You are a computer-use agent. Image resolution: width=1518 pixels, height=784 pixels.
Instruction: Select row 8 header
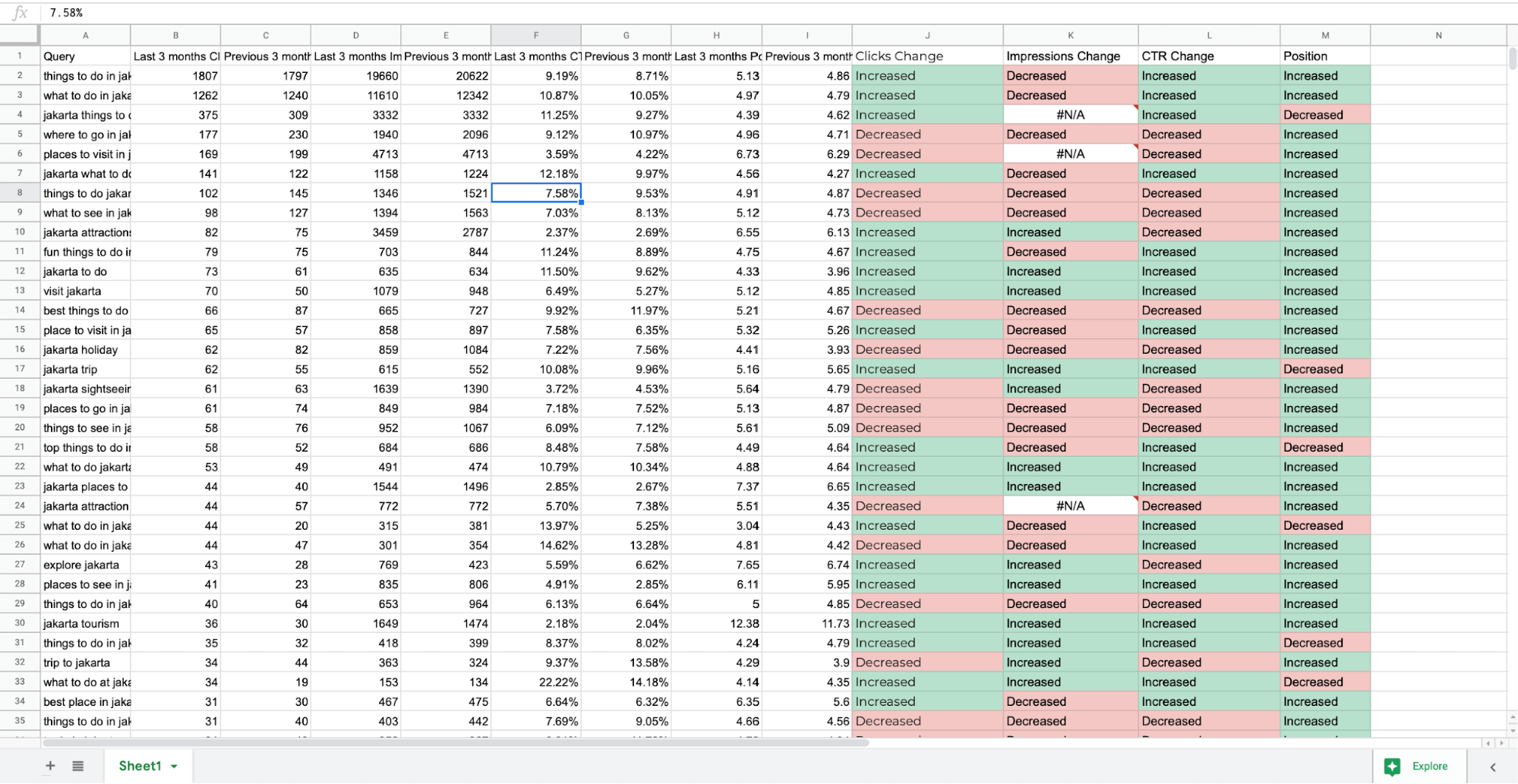[20, 193]
